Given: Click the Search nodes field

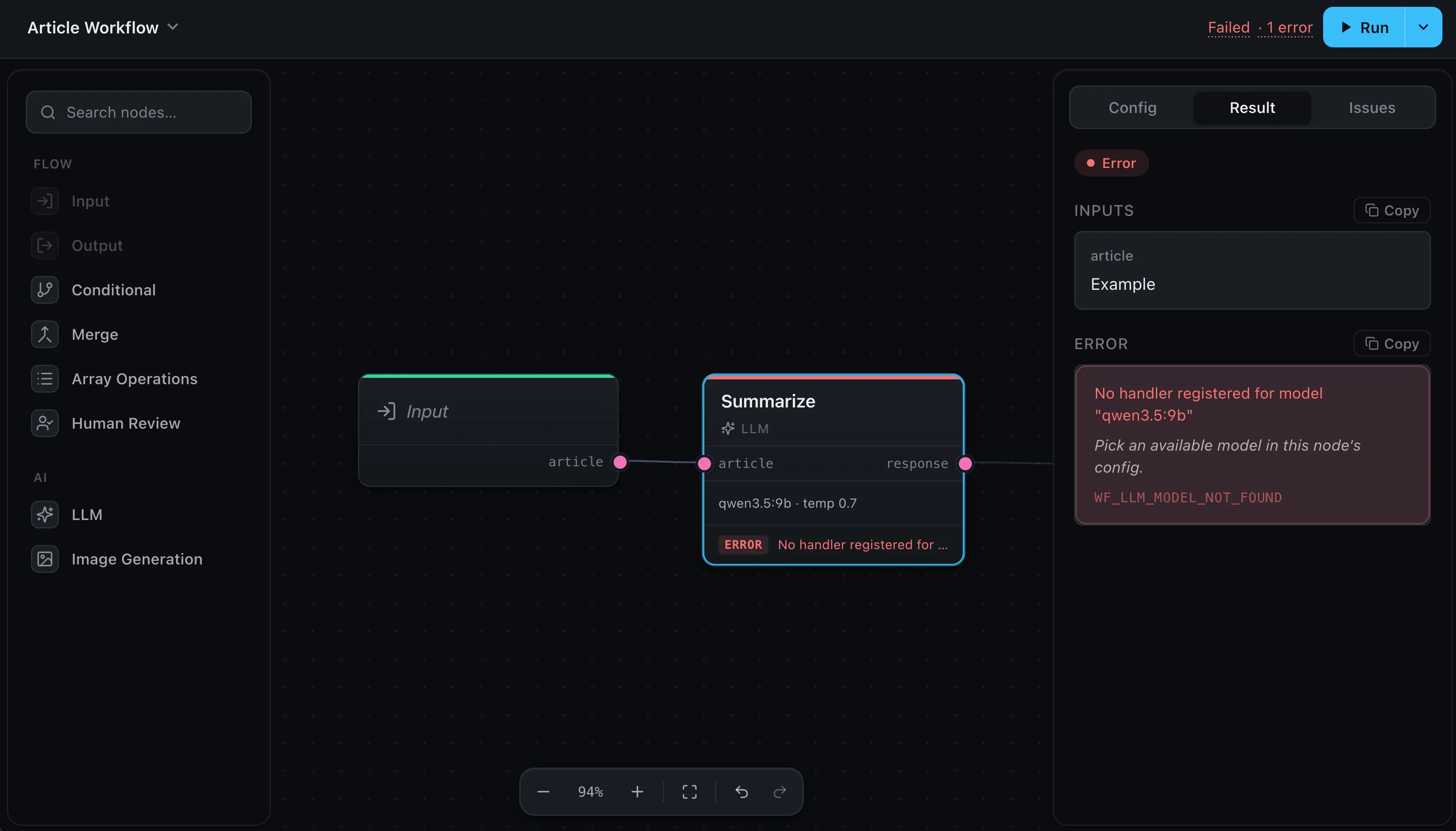Looking at the screenshot, I should [x=139, y=113].
